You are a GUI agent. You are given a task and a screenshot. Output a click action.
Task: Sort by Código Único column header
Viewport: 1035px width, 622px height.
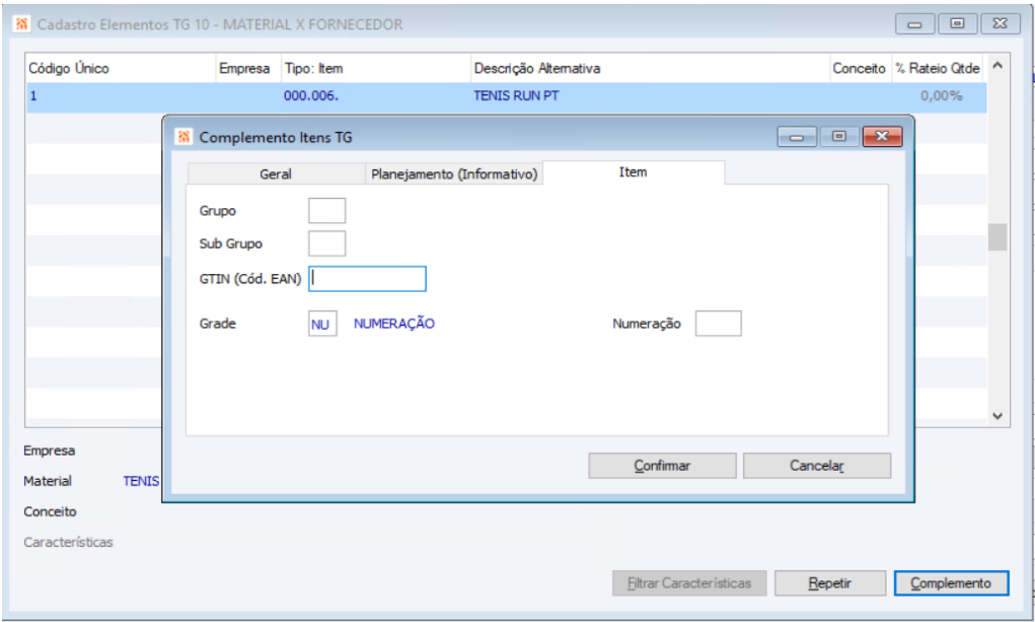coord(121,68)
